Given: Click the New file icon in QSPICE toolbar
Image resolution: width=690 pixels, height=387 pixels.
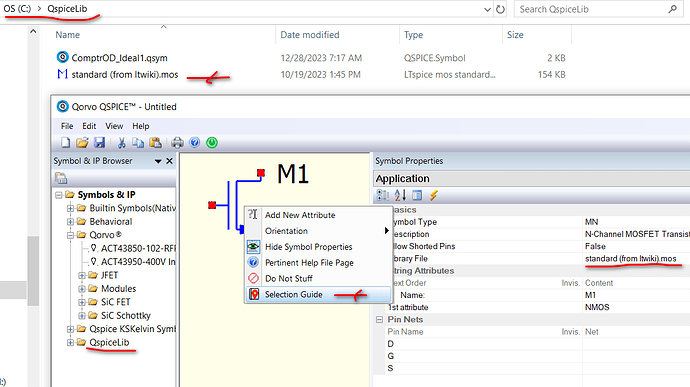Looking at the screenshot, I should pyautogui.click(x=66, y=143).
